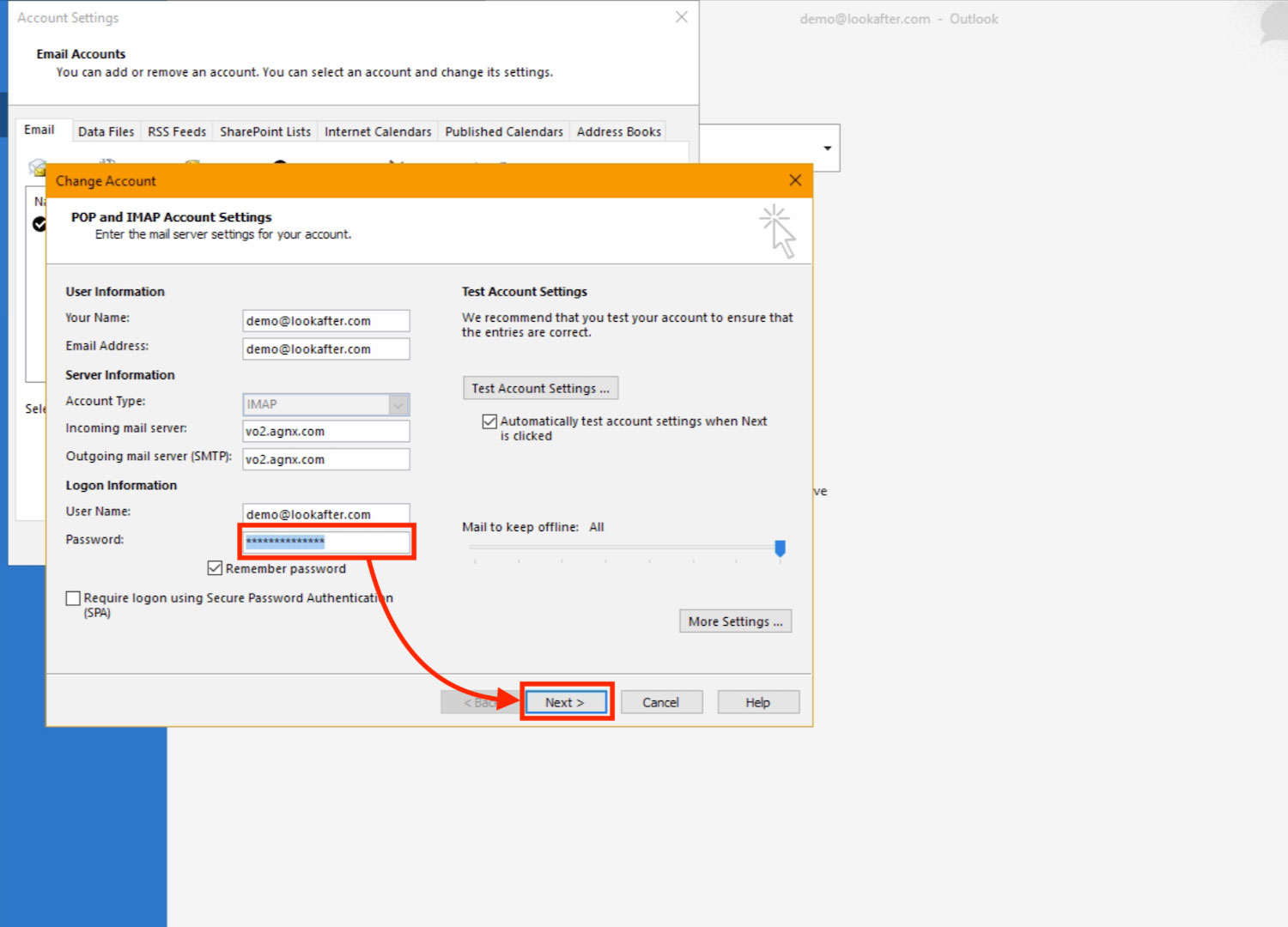Click the default account checkmark icon
Viewport: 1288px width, 927px height.
coord(39,224)
